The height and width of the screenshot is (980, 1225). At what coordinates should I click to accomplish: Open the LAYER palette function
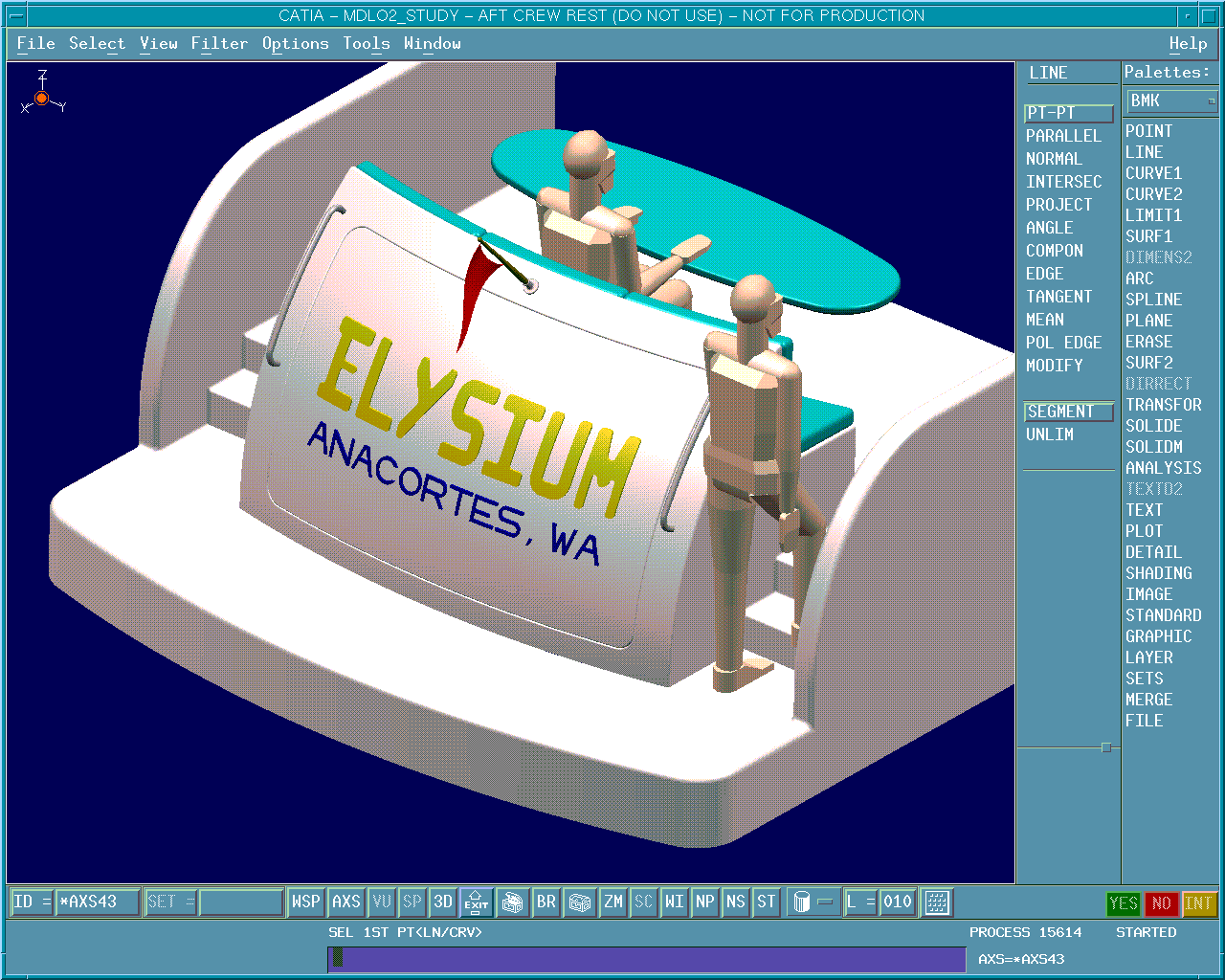coord(1148,657)
